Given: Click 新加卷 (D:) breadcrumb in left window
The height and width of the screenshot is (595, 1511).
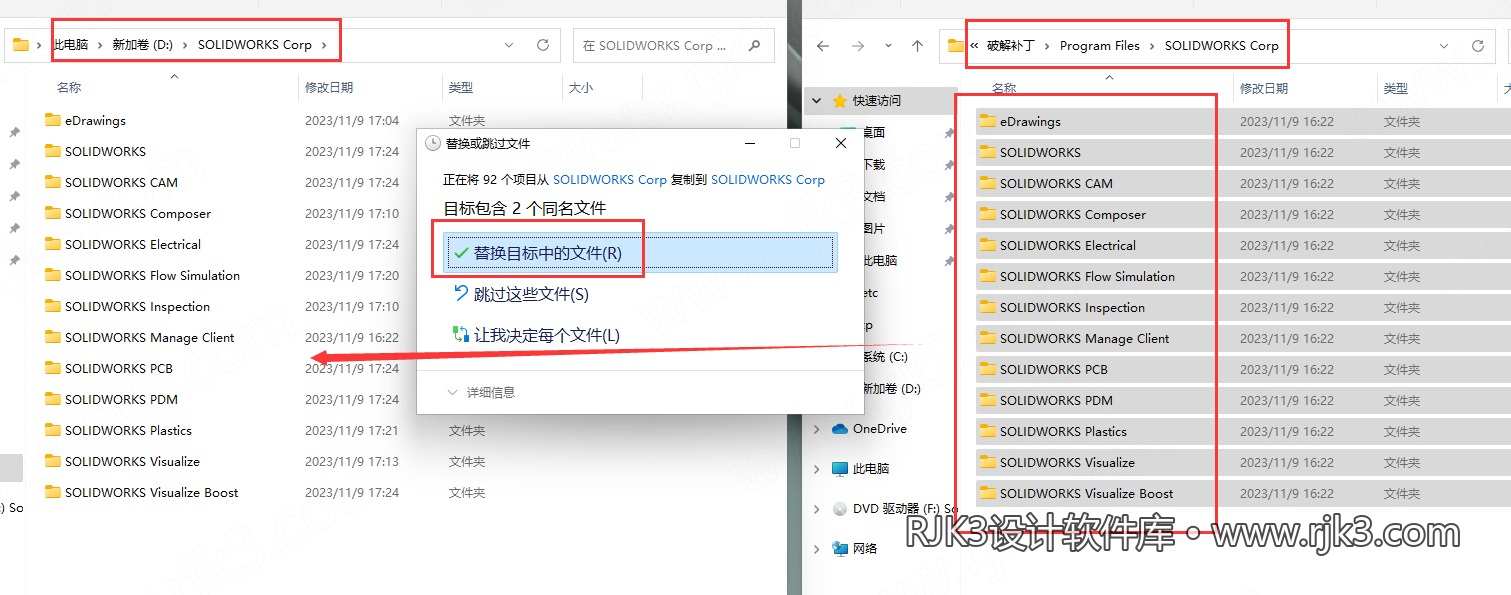Looking at the screenshot, I should click(142, 45).
